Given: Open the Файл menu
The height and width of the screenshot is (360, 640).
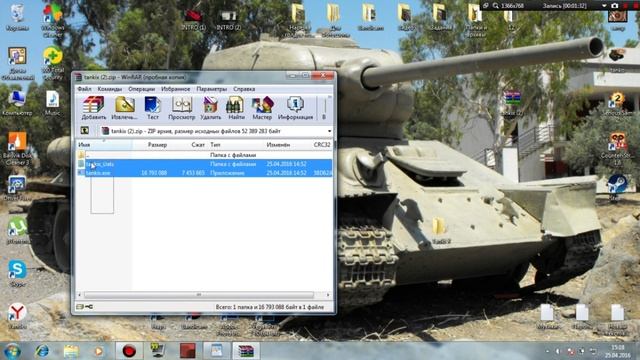Looking at the screenshot, I should 84,89.
